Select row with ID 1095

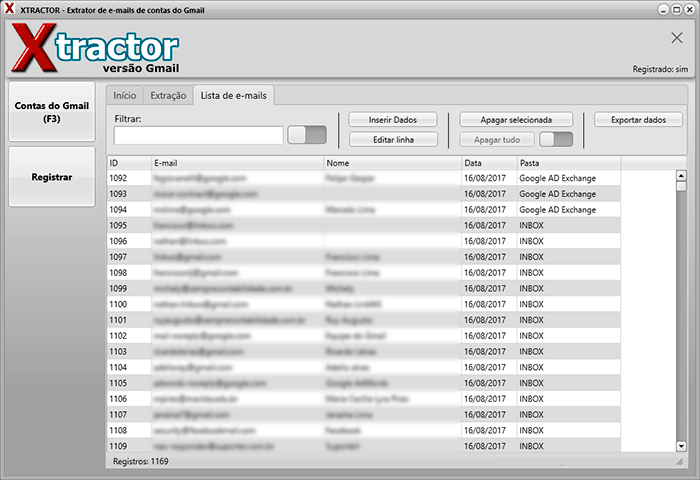click(x=363, y=225)
